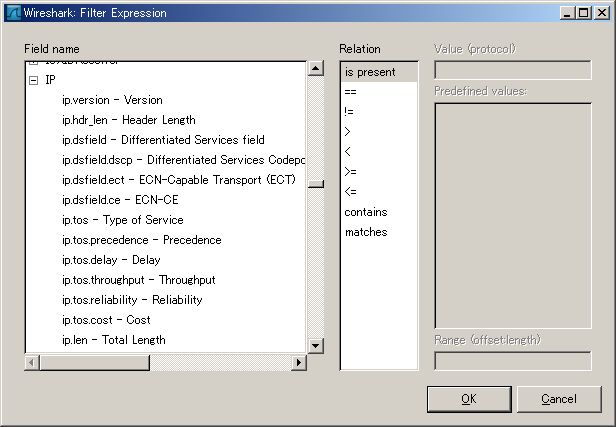
Task: Select ip.dsfield.ect ECN-Capable Transport field
Action: coord(178,180)
